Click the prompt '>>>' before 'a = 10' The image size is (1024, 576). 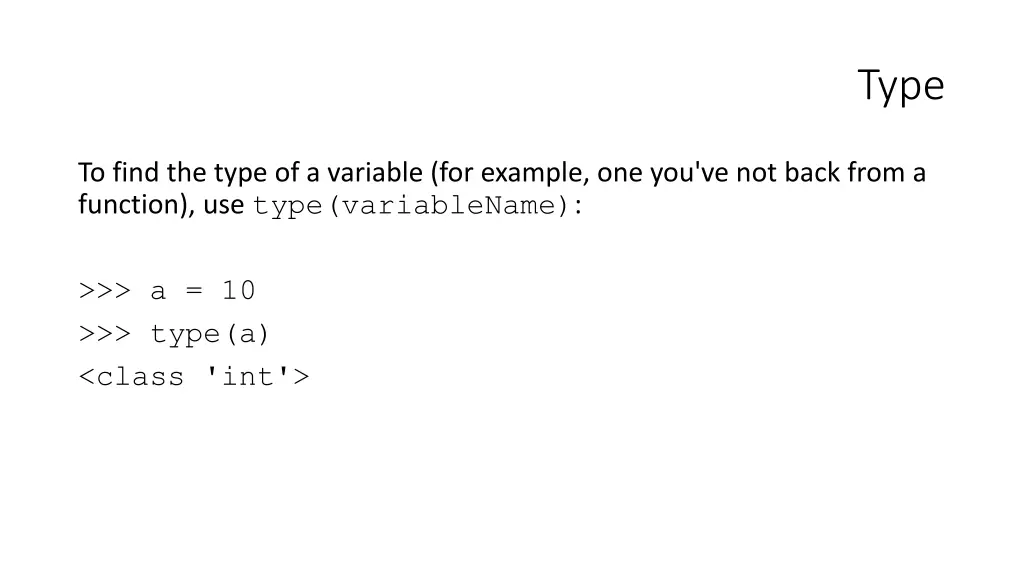pyautogui.click(x=105, y=291)
